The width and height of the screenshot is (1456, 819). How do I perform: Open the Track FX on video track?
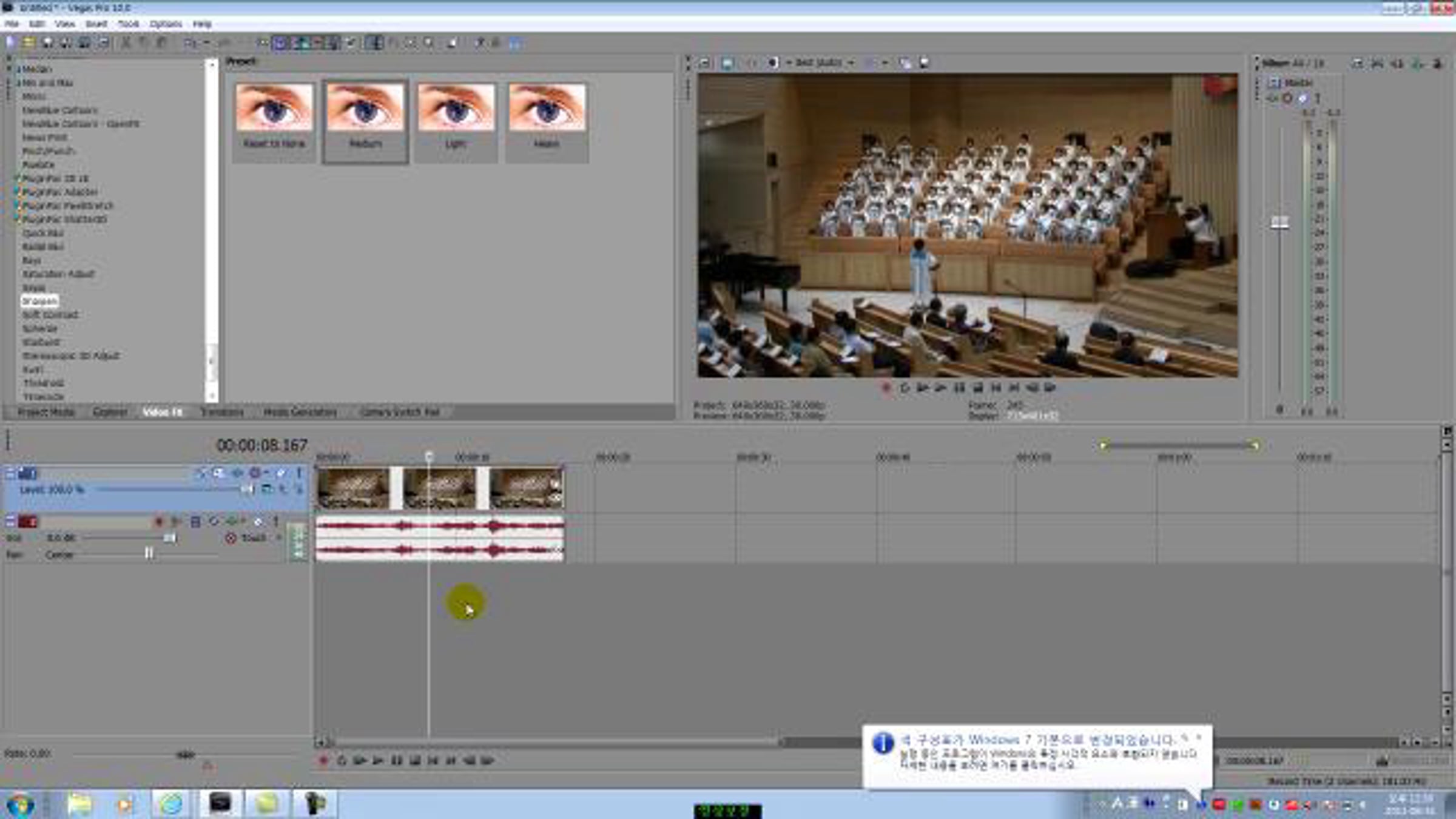point(237,473)
